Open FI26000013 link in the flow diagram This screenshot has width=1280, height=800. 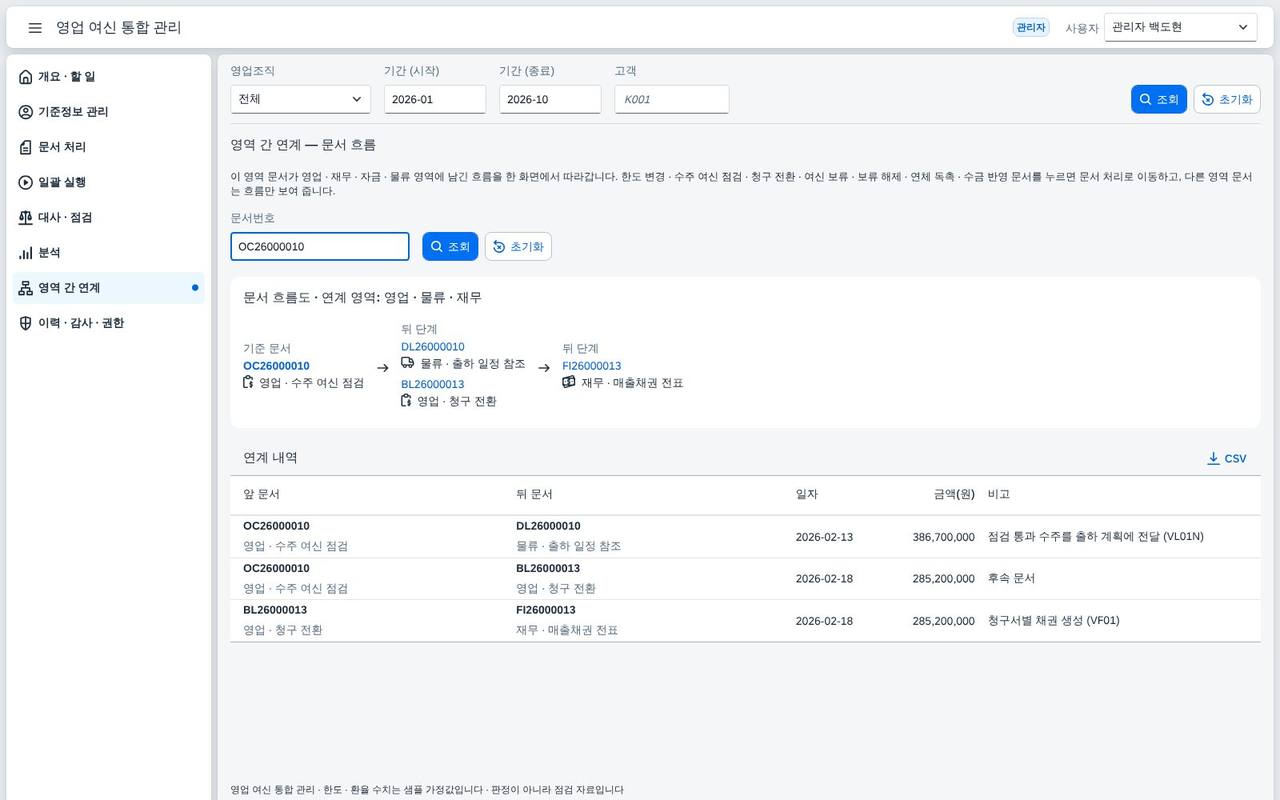(x=592, y=366)
